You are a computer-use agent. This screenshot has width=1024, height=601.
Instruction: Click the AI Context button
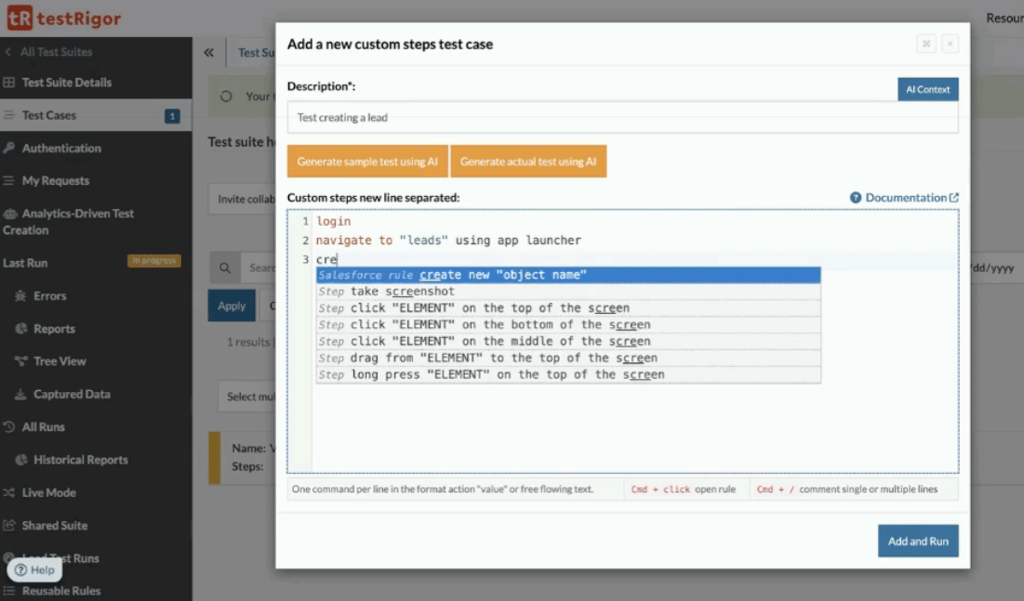927,89
